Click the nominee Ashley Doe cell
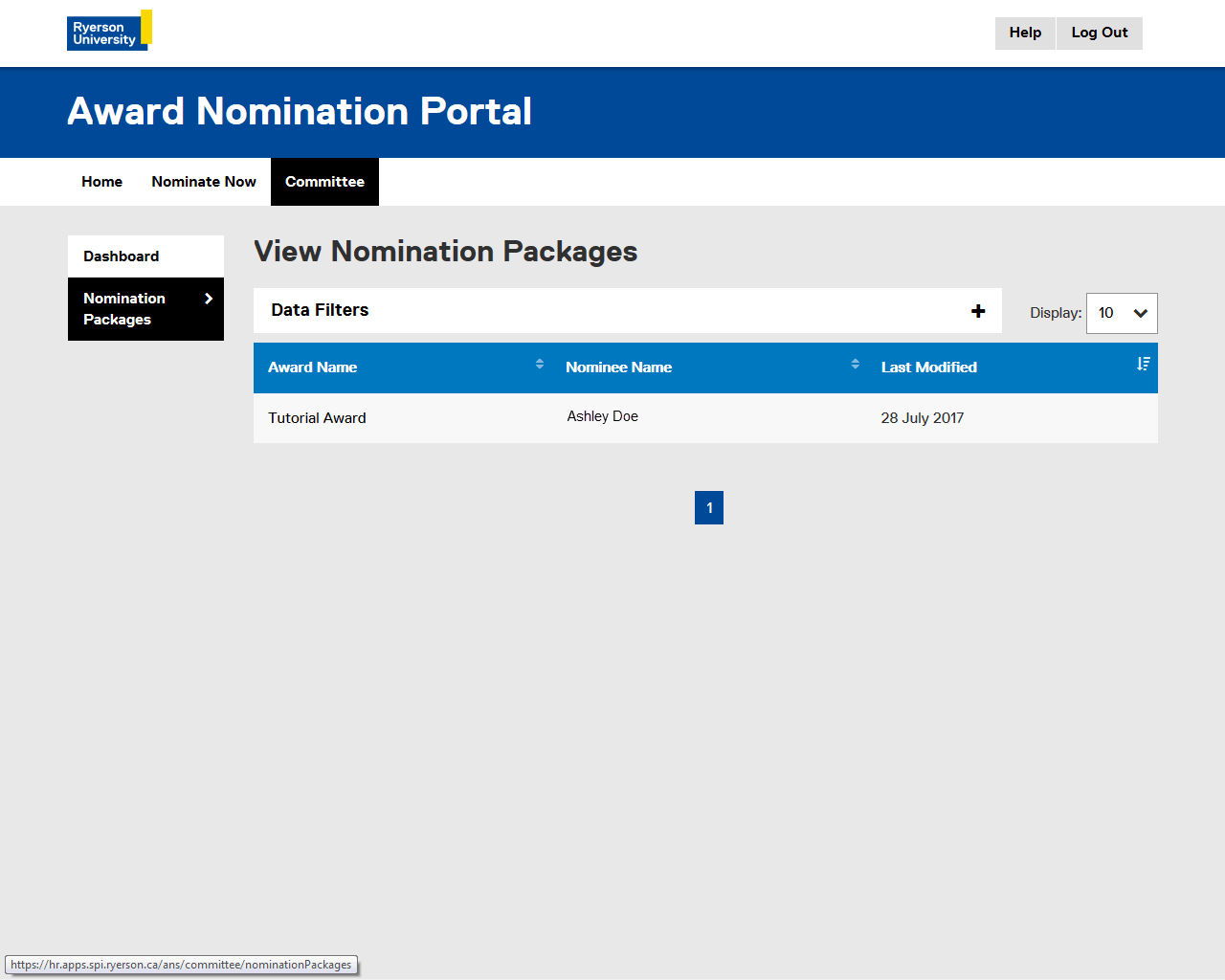1225x980 pixels. point(602,416)
